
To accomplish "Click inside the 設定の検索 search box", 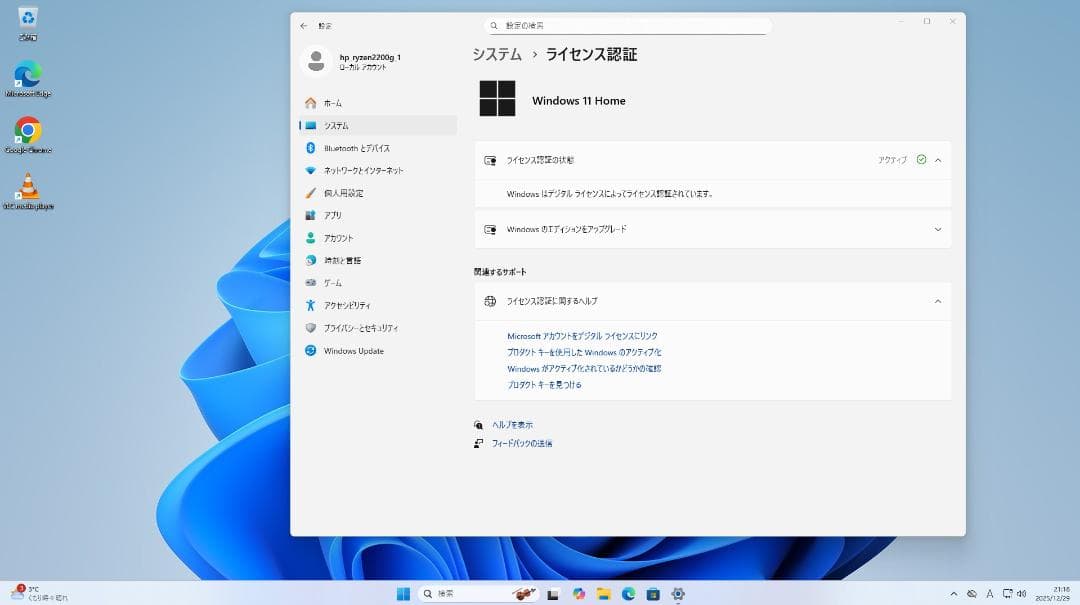I will (625, 25).
